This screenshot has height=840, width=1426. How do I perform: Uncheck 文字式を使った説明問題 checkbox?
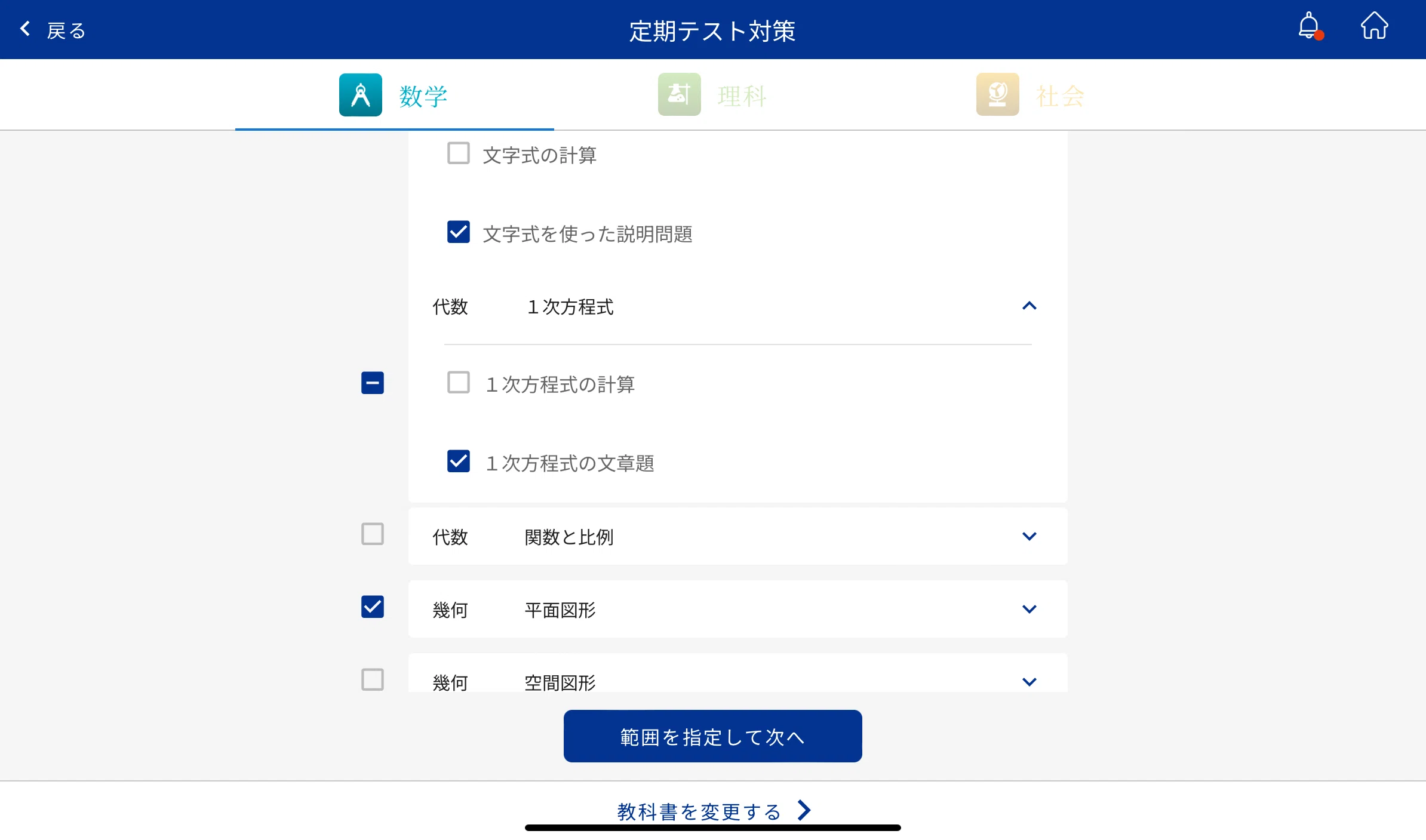coord(459,232)
